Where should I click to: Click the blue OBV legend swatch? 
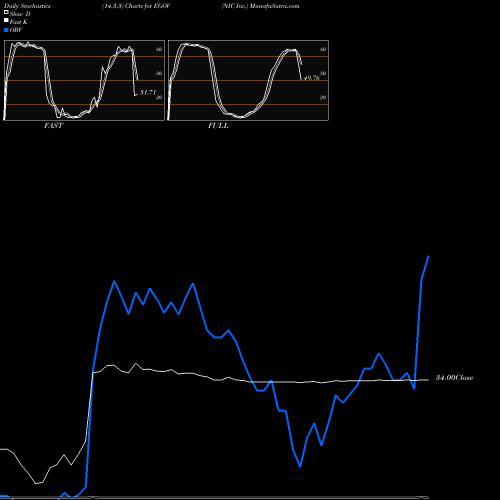6,30
